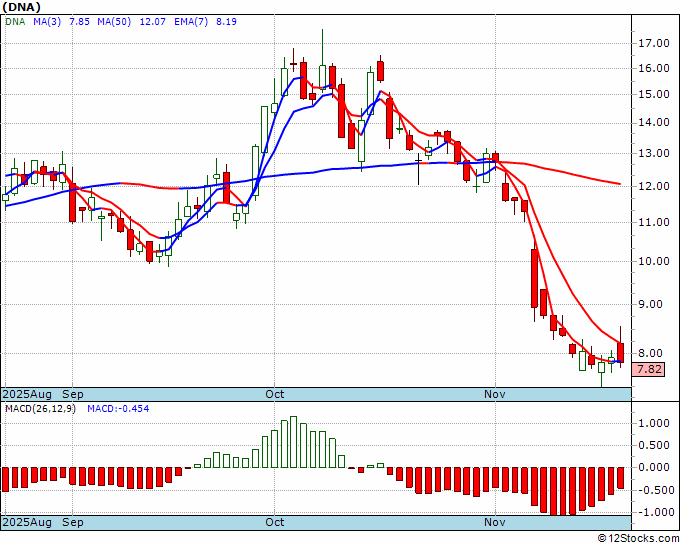The image size is (680, 546).
Task: Click Nov on the price chart date axis
Action: coord(495,394)
